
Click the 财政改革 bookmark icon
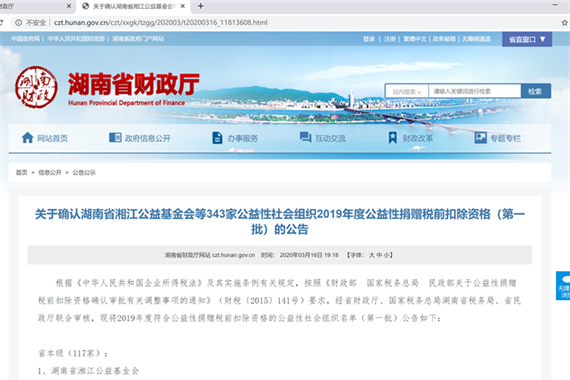coord(393,137)
